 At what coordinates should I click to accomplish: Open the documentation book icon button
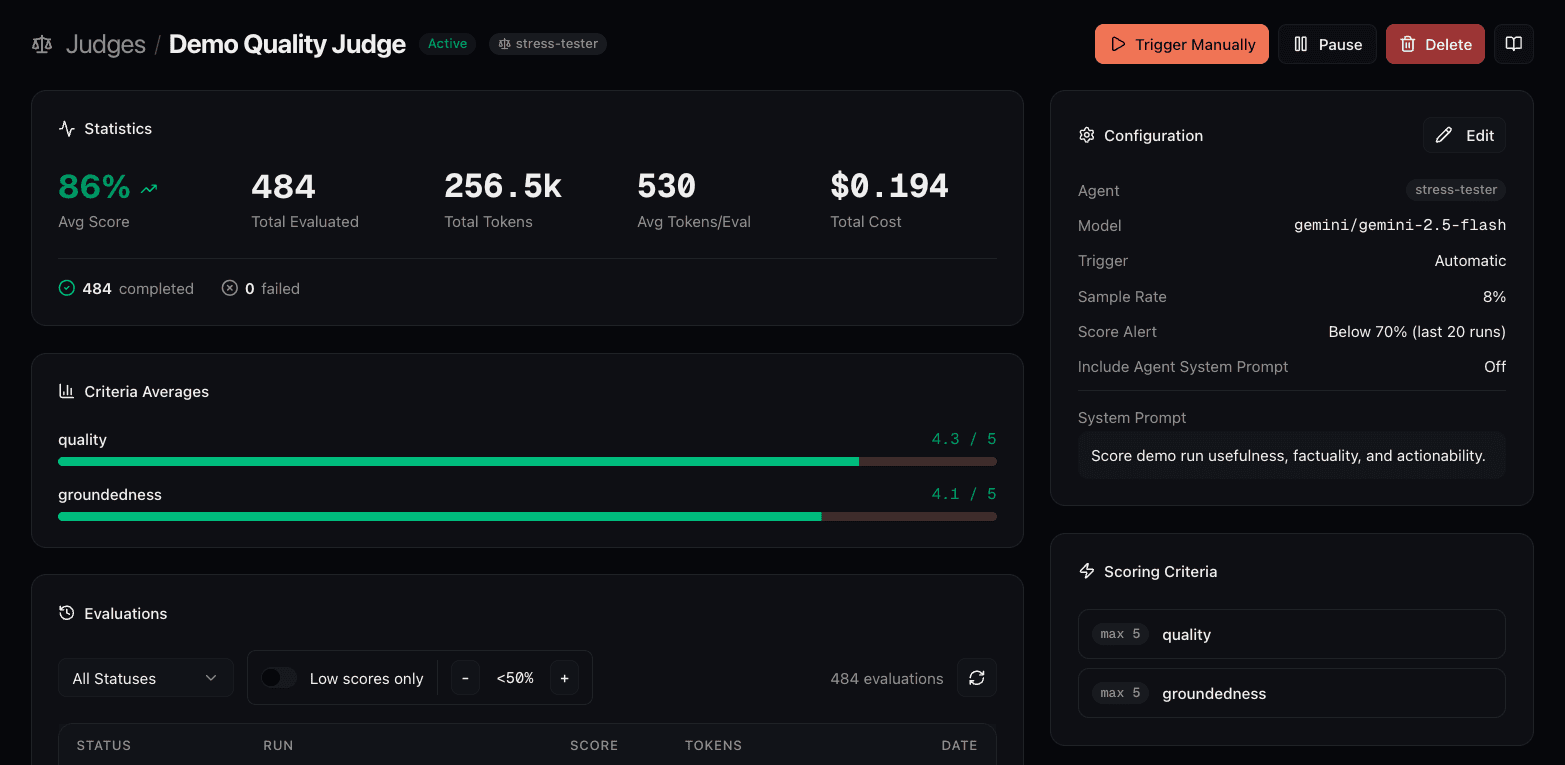click(1514, 44)
